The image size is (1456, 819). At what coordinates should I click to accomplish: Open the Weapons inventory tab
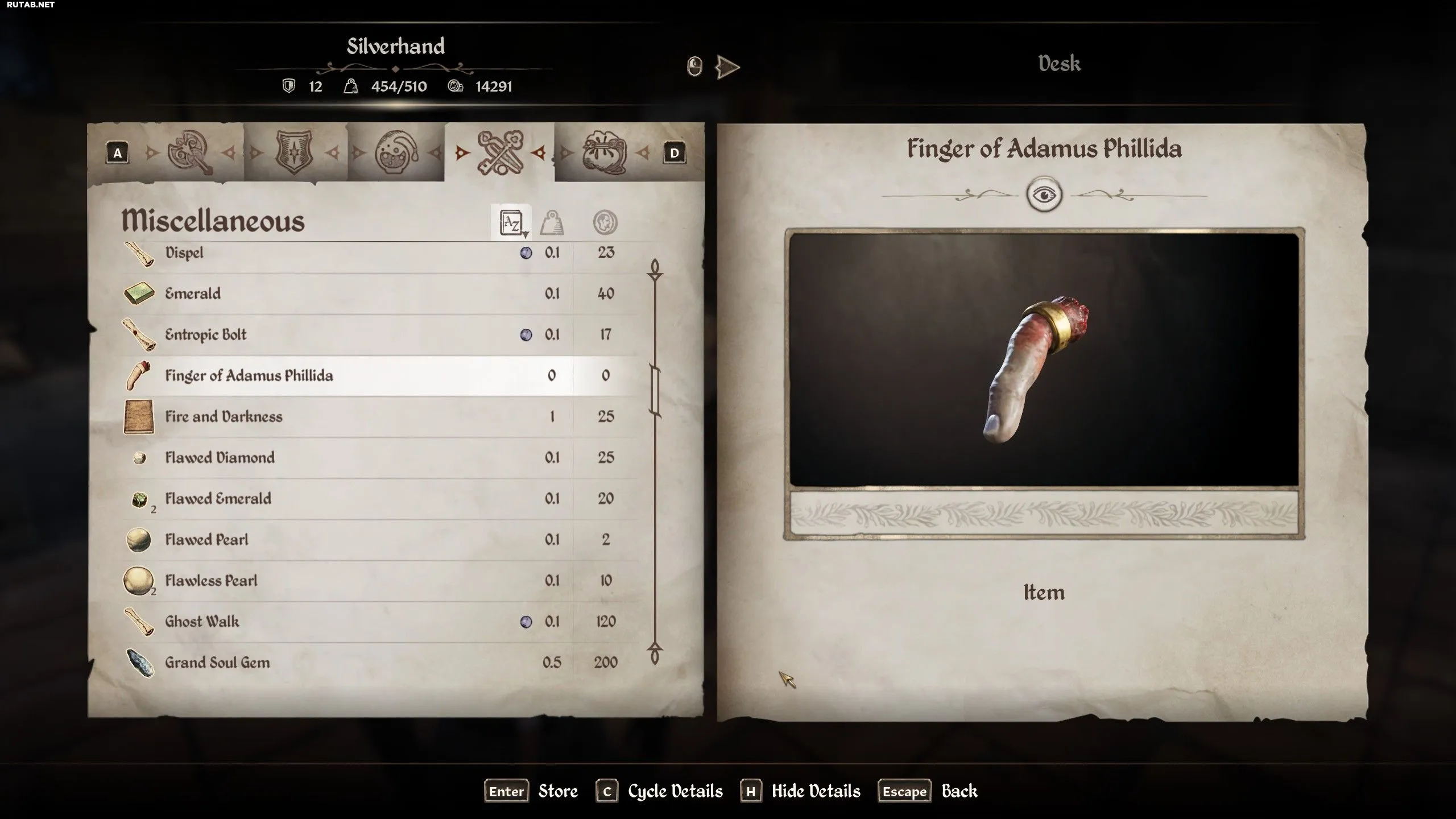coord(191,152)
